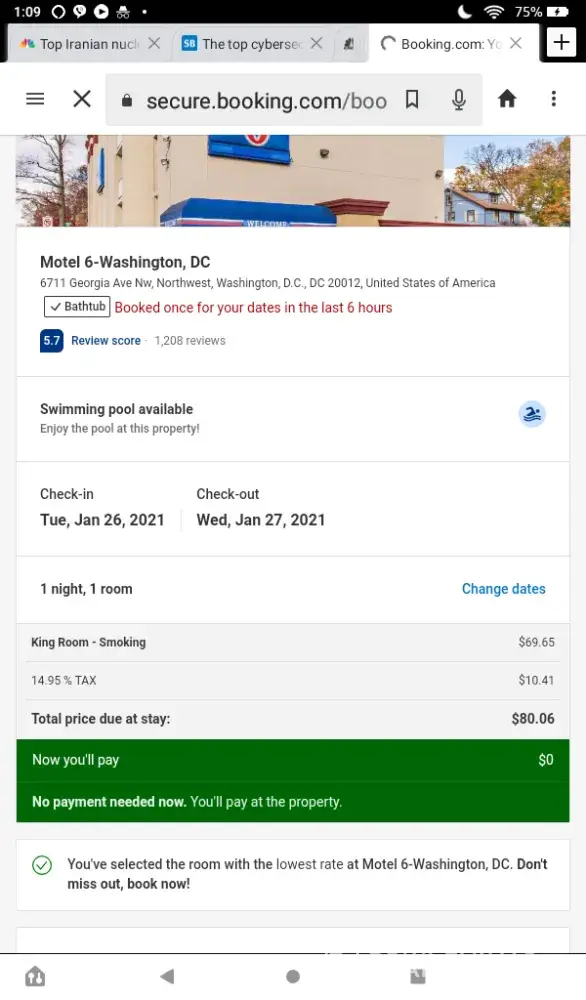Close the Top Iranian nuclear tab
The width and height of the screenshot is (586, 1000).
point(154,43)
